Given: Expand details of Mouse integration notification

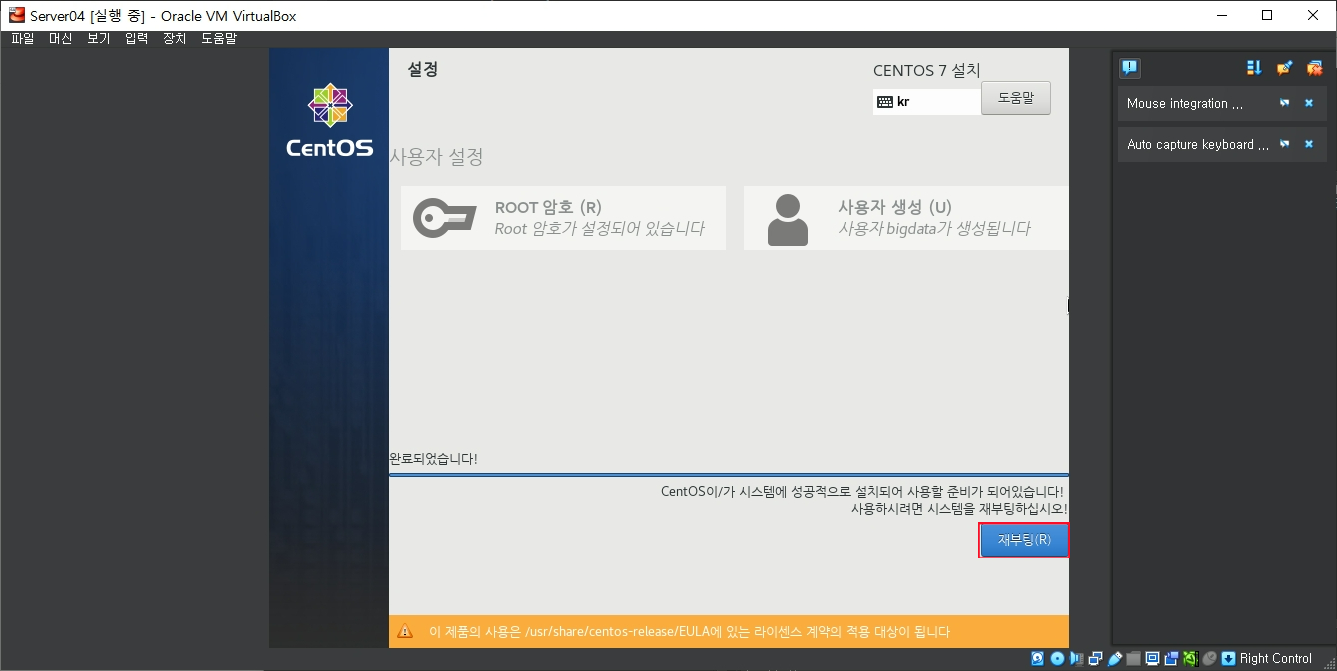Looking at the screenshot, I should pyautogui.click(x=1285, y=103).
